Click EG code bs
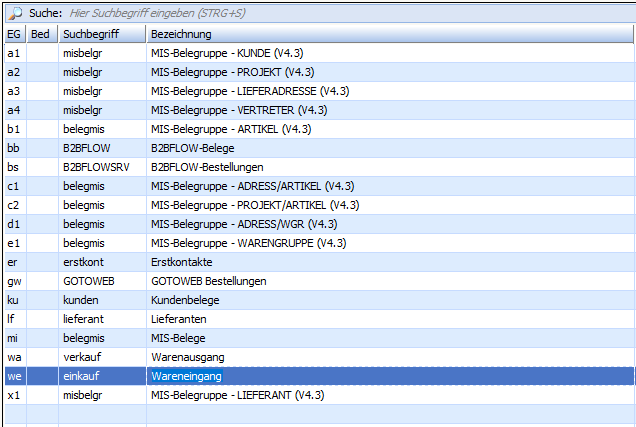The width and height of the screenshot is (636, 427). (13, 167)
